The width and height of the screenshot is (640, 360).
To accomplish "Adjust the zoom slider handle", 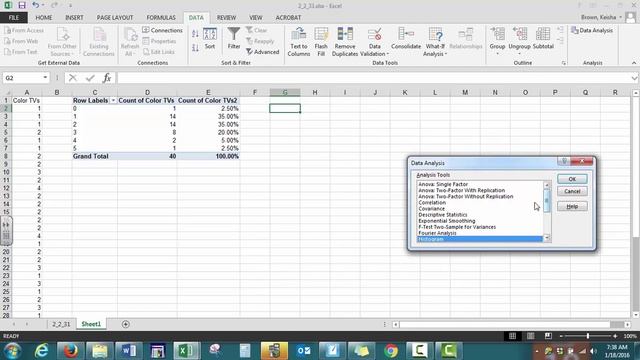I will (588, 336).
